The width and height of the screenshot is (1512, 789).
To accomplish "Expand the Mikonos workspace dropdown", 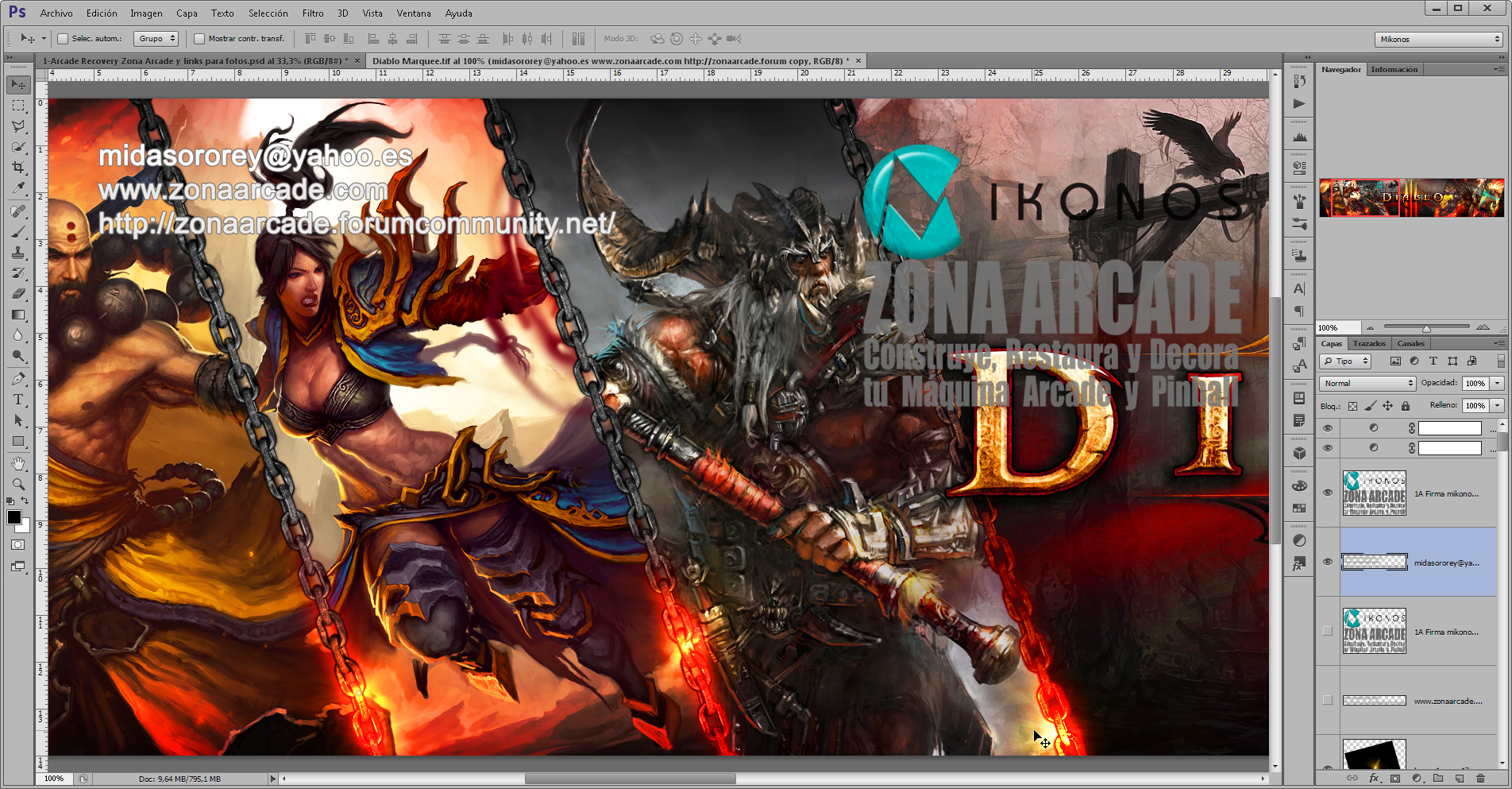I will pos(1439,39).
